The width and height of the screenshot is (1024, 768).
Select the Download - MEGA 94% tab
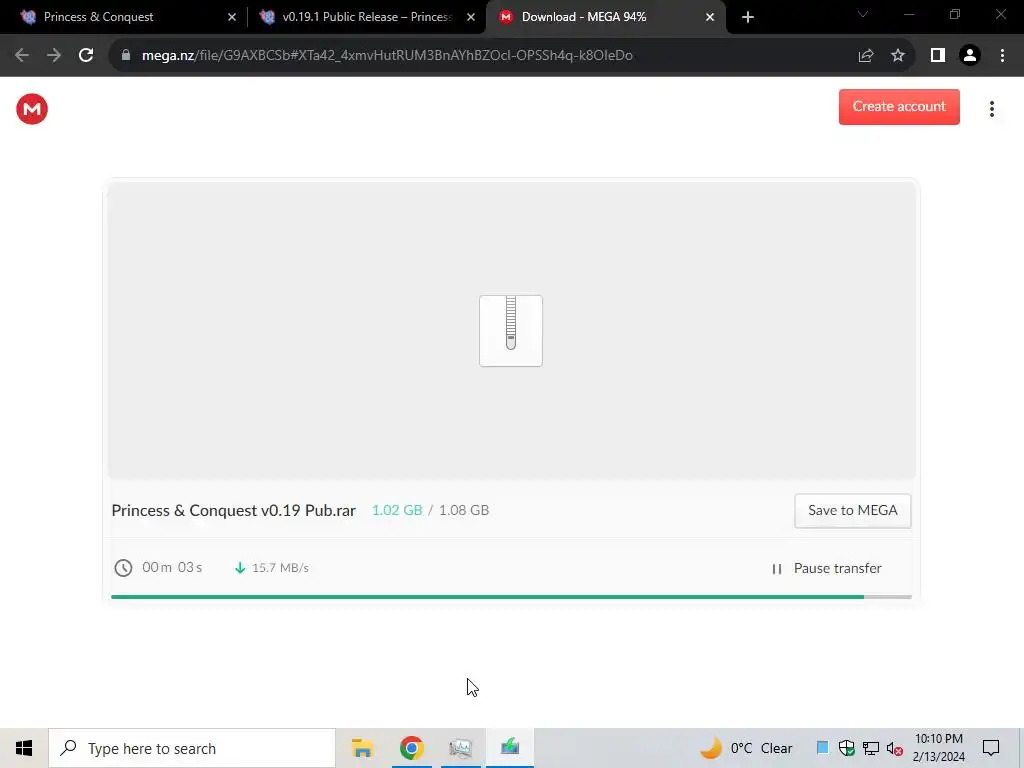click(605, 17)
